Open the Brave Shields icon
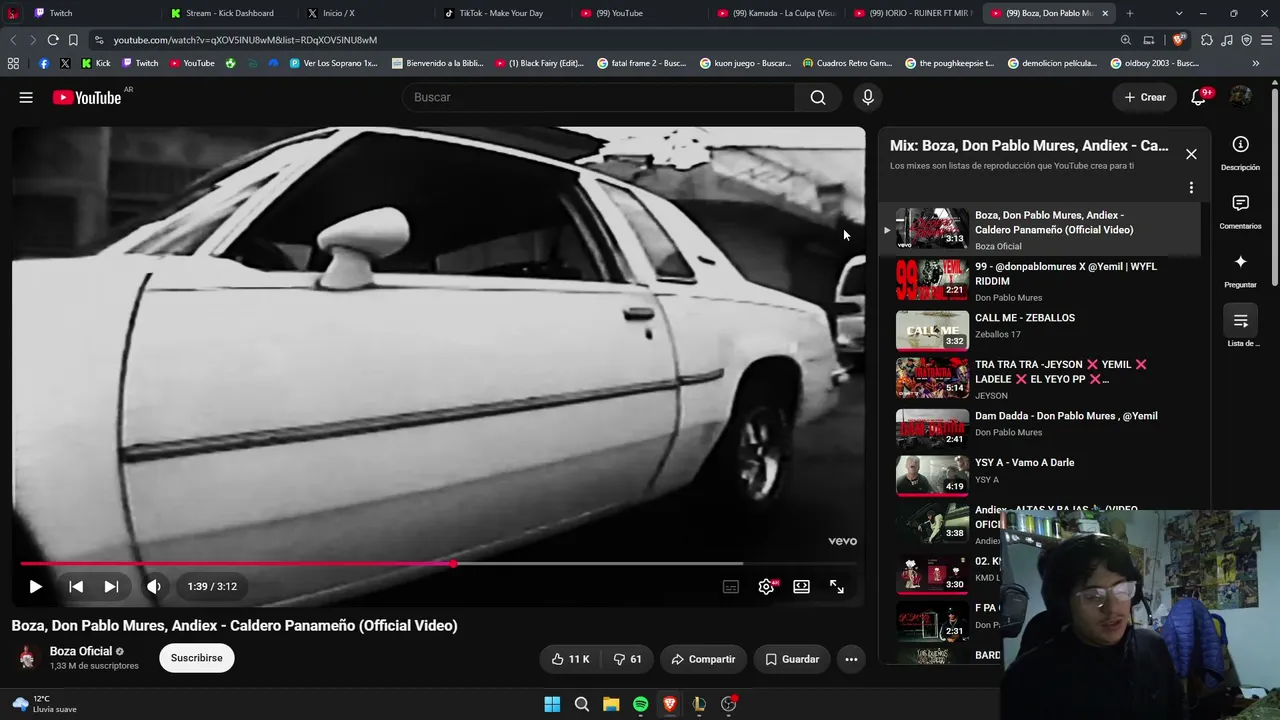The image size is (1280, 720). pyautogui.click(x=1178, y=40)
